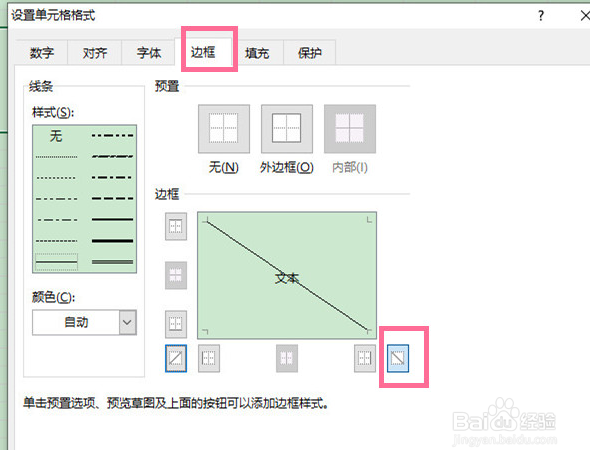
Task: Toggle the inside vertical border button
Action: [x=287, y=358]
